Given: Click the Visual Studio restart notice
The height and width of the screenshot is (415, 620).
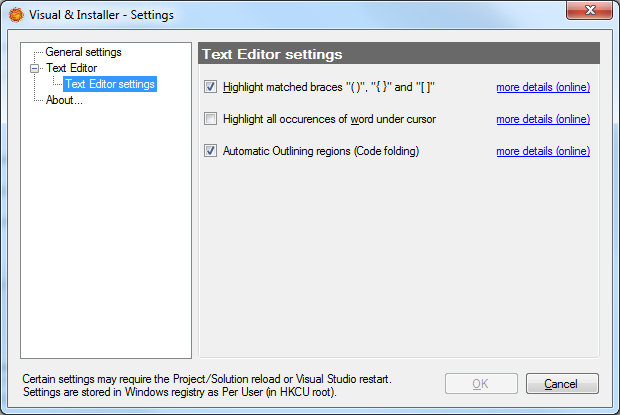Looking at the screenshot, I should tap(207, 379).
